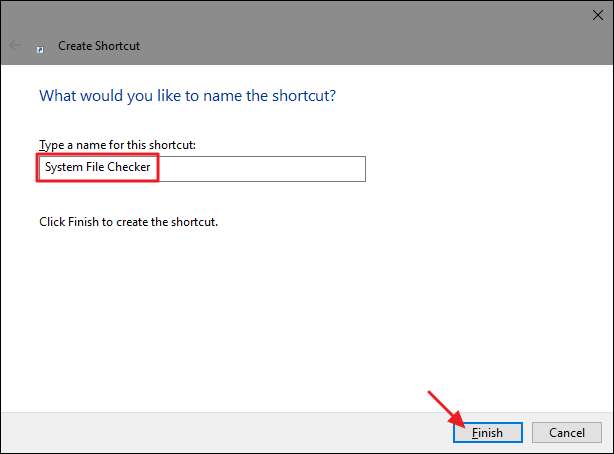Click the 'Click Finish to create the shortcut.' text
Viewport: 614px width, 454px height.
click(128, 222)
